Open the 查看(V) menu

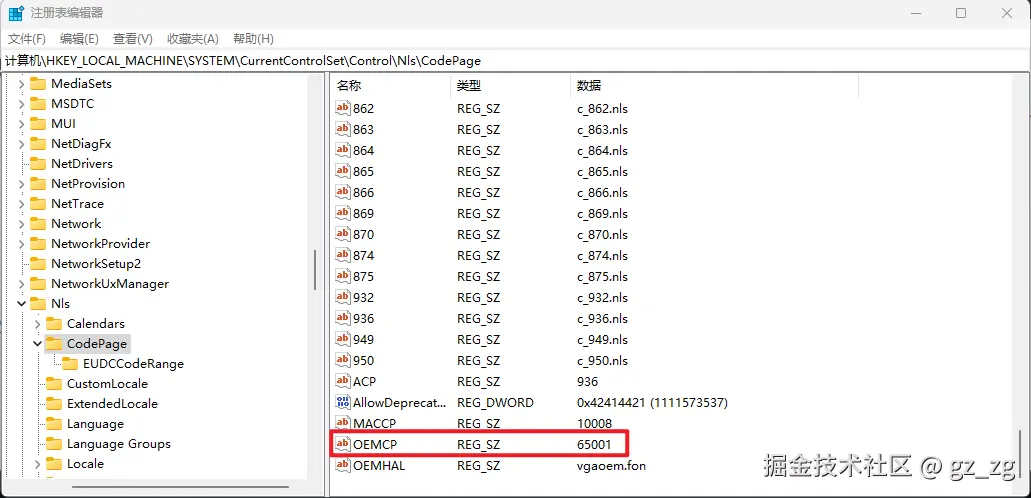133,39
